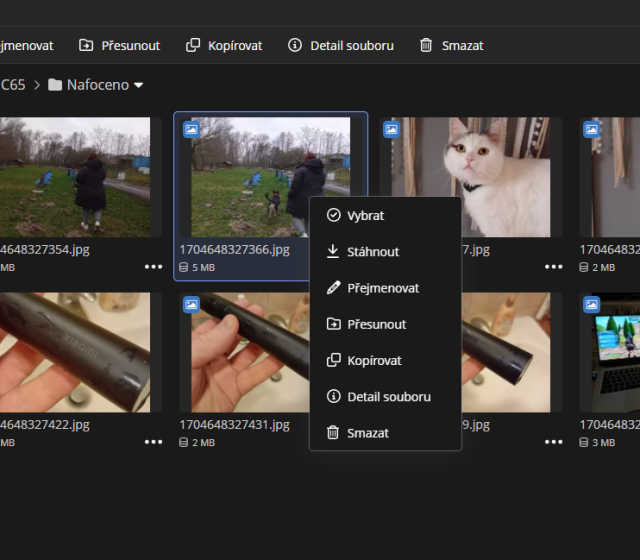640x560 pixels.
Task: Click the Přesunout button in top toolbar
Action: 120,46
